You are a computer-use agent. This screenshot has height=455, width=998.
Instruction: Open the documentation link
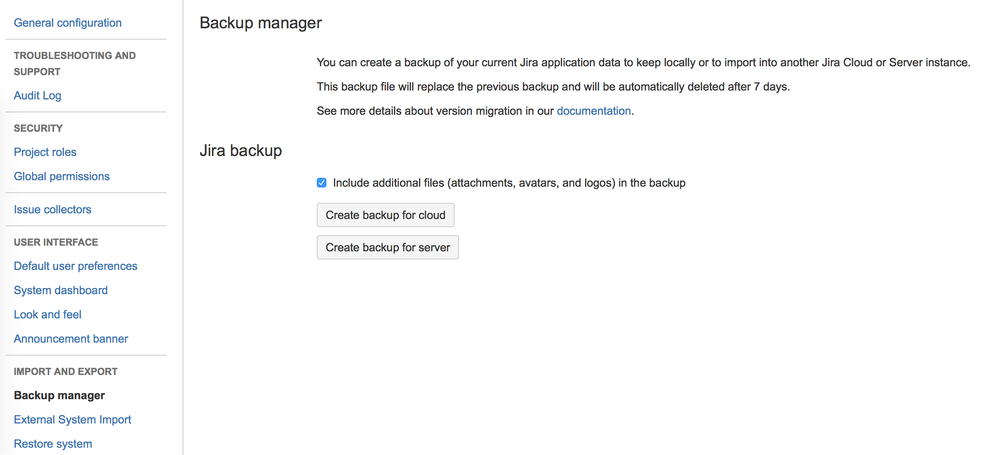[594, 111]
